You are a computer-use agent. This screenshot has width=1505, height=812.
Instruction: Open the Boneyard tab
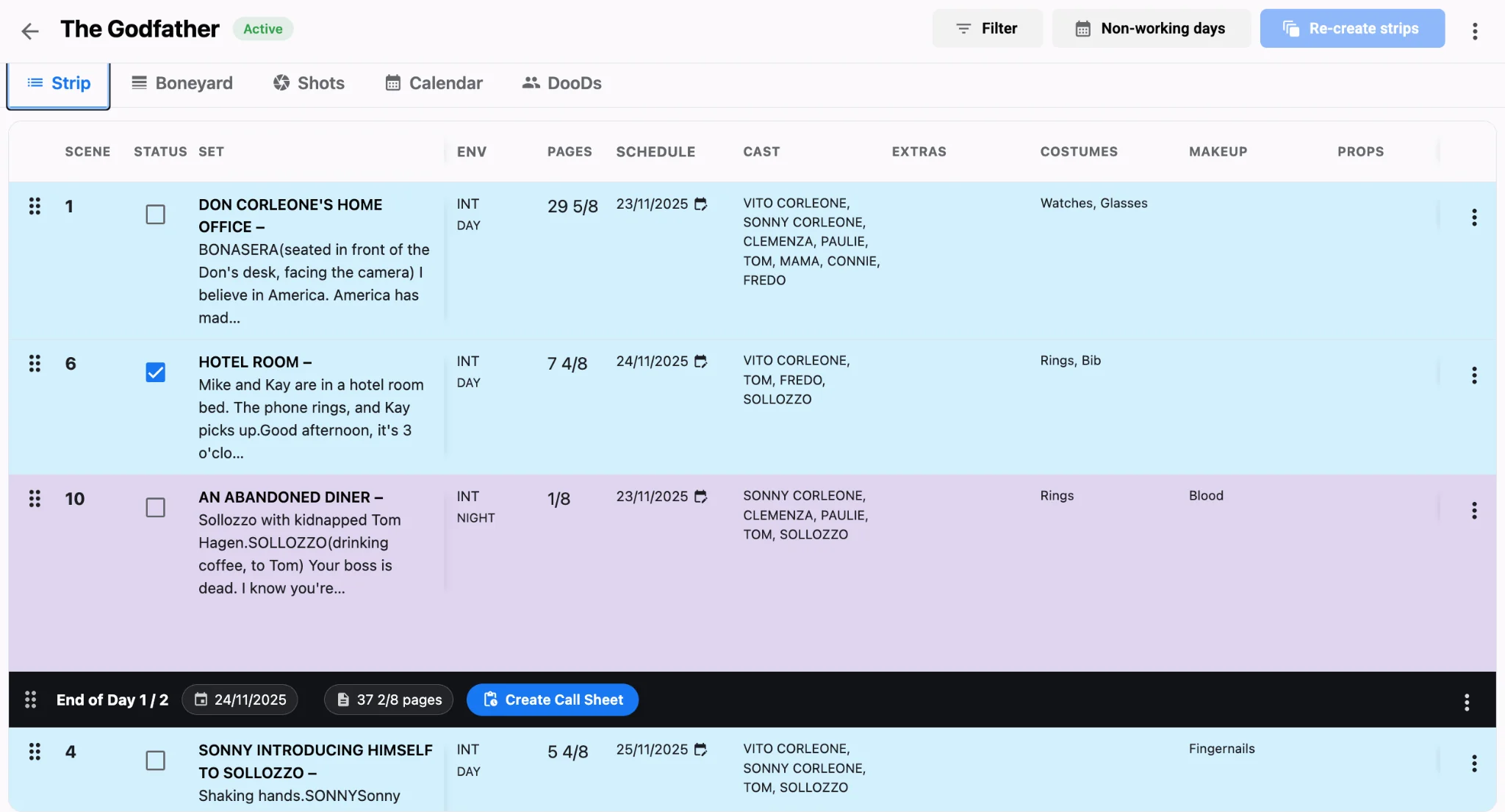click(182, 83)
